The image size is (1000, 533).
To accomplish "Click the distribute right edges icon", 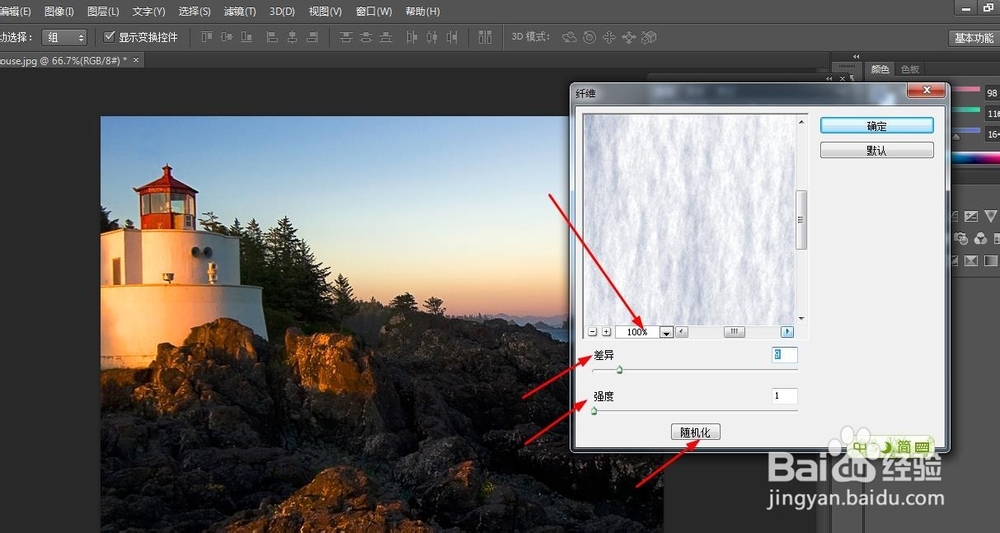I will tap(452, 37).
